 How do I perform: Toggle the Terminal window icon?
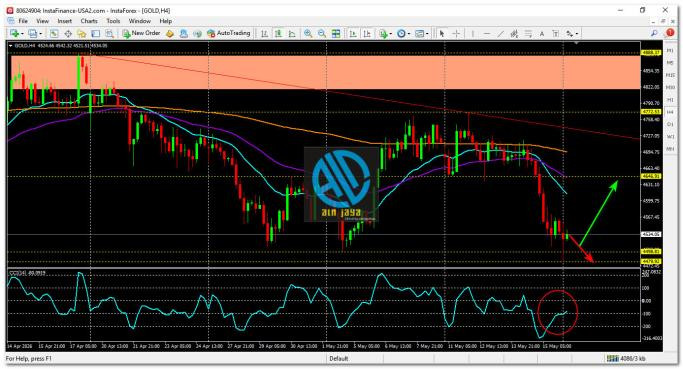[95, 34]
